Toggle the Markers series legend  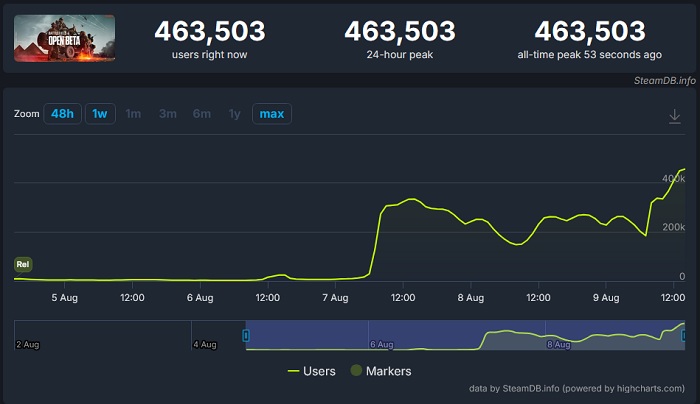click(x=381, y=371)
